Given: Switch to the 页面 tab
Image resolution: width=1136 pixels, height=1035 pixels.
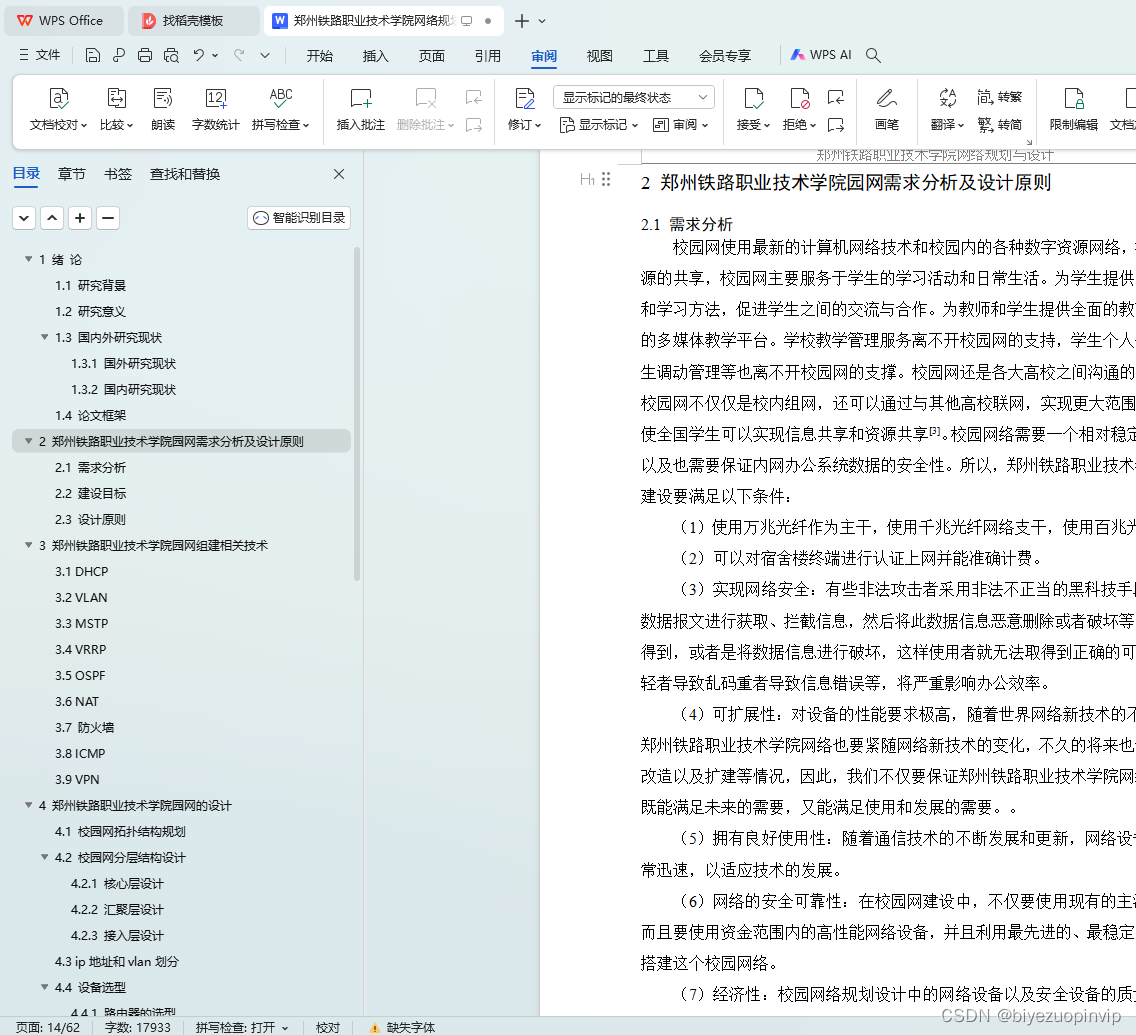Looking at the screenshot, I should 432,56.
